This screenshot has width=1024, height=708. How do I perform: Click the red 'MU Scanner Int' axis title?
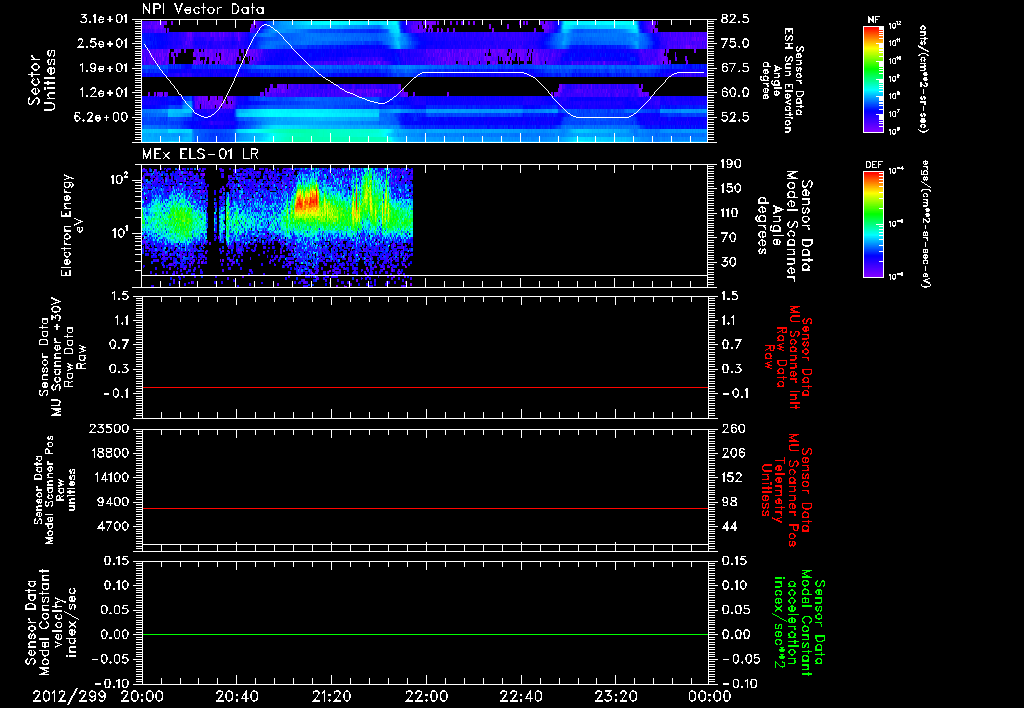pos(788,356)
